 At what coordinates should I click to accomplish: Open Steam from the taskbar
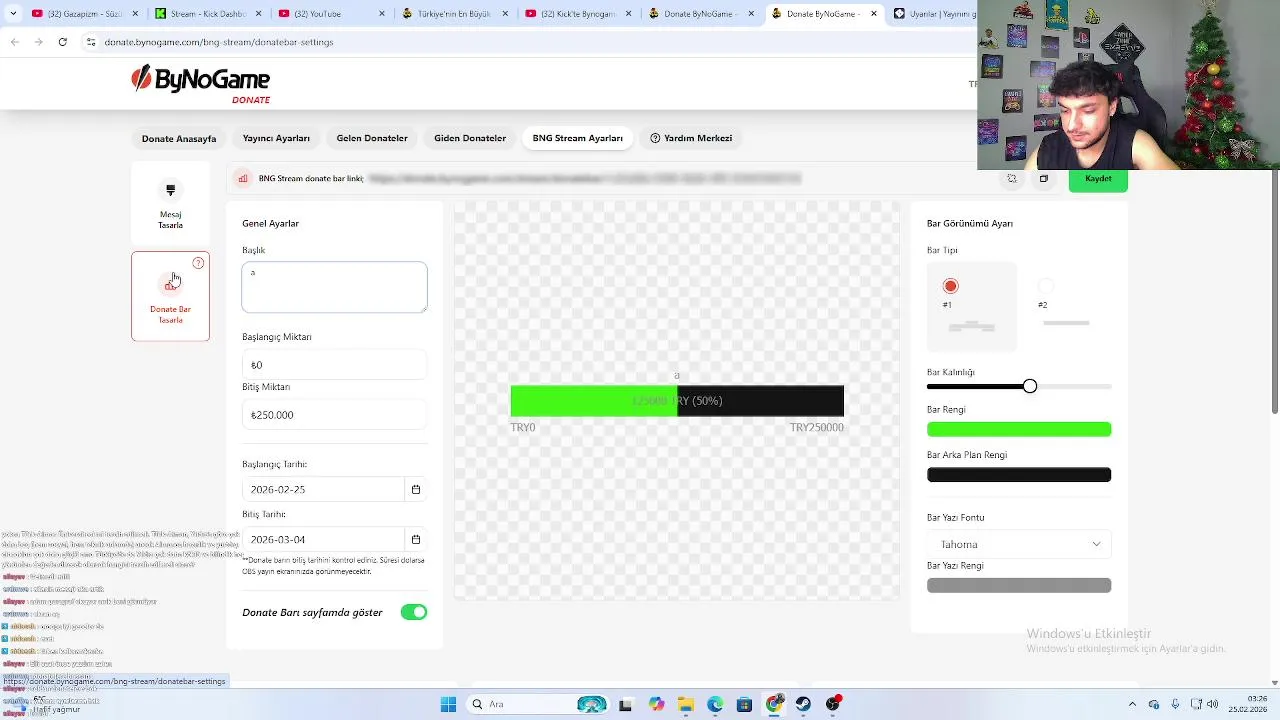pos(803,704)
